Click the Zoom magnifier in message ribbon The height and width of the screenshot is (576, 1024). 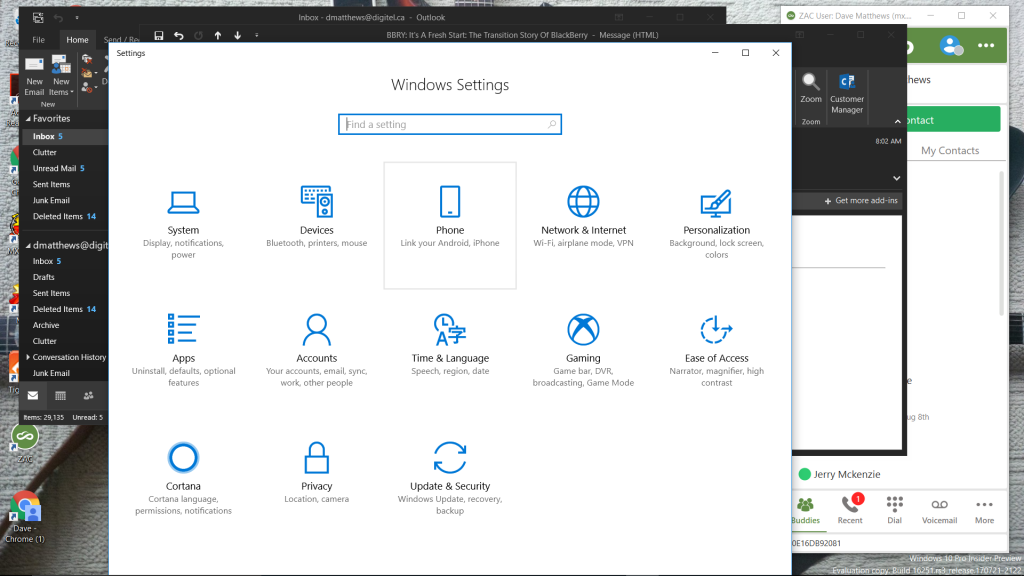click(810, 88)
